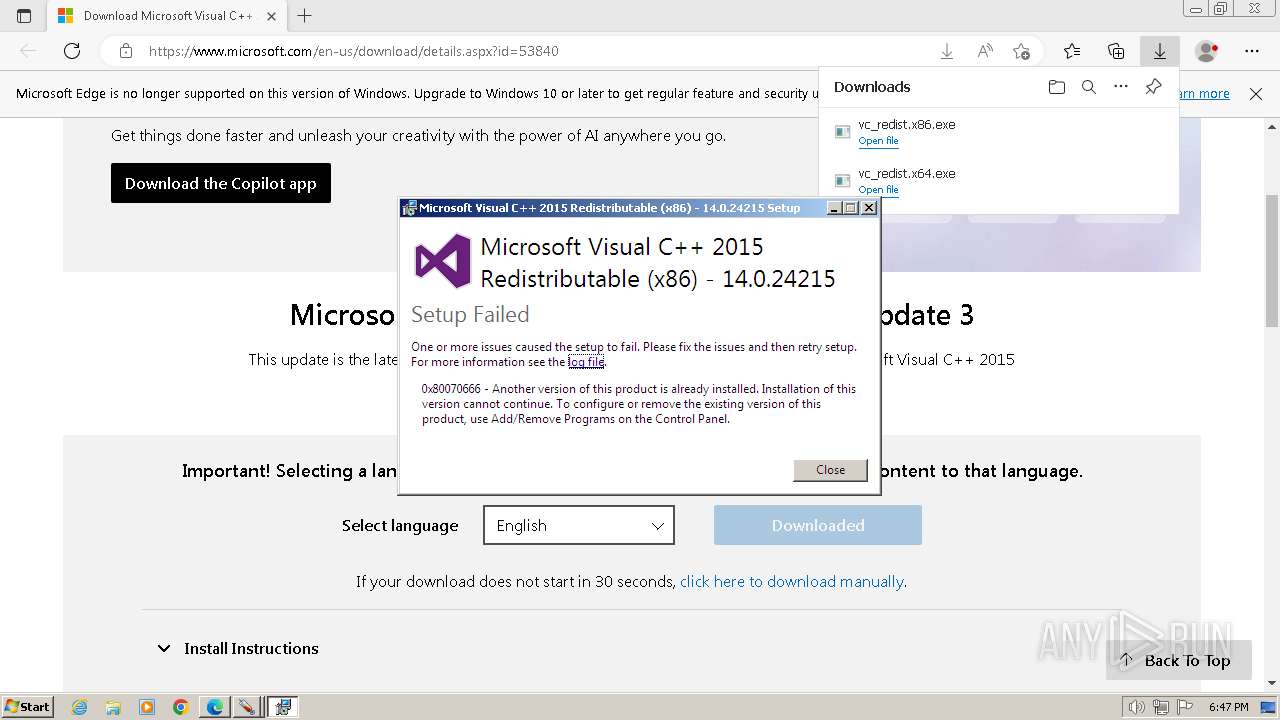The height and width of the screenshot is (720, 1280).
Task: Click the 6:47 PM system clock
Action: point(1228,707)
